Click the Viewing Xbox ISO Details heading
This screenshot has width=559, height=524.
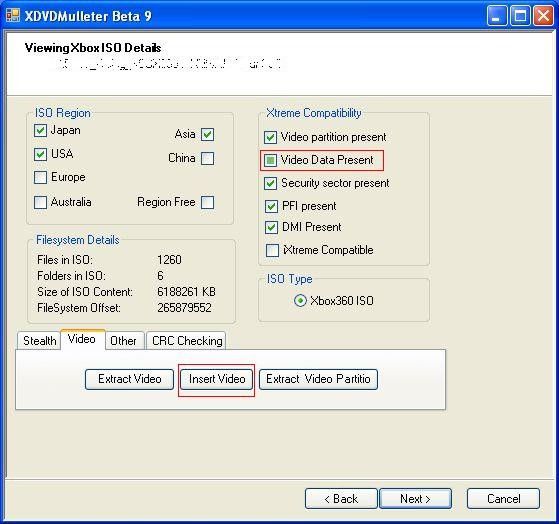tap(93, 48)
